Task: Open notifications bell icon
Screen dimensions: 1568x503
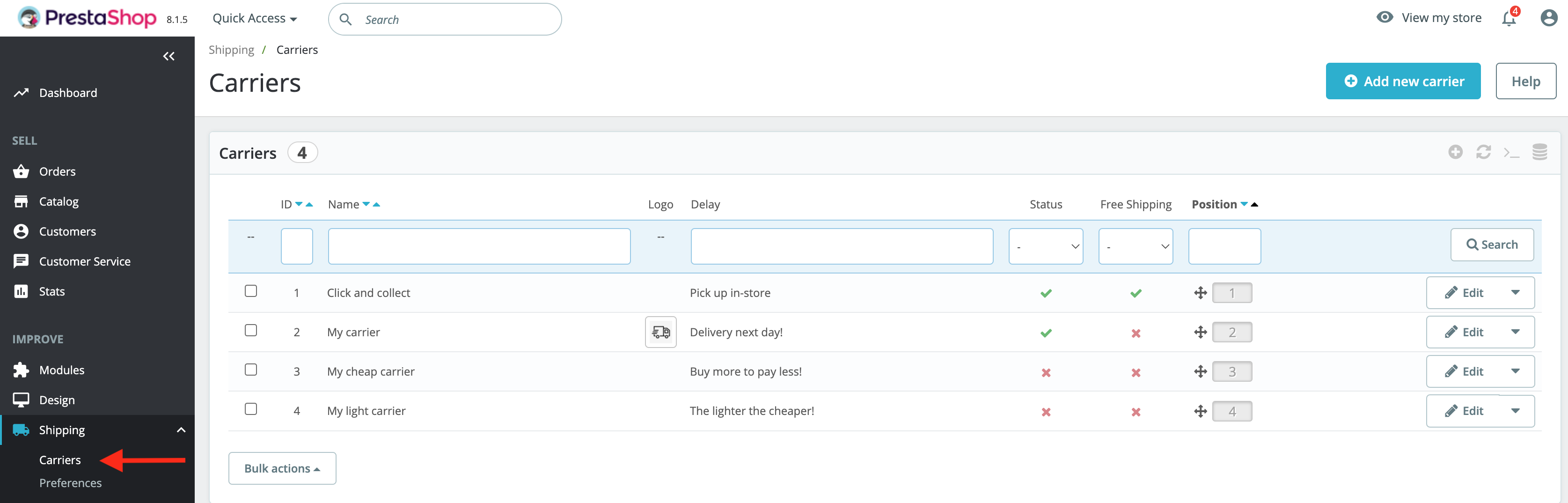Action: [1509, 18]
